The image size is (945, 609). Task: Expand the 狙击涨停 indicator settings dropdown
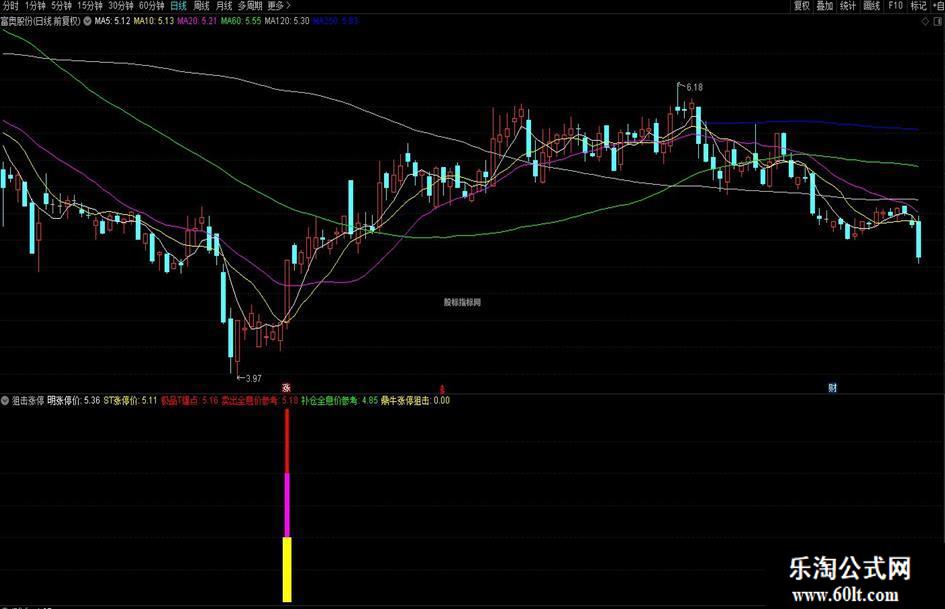pyautogui.click(x=5, y=400)
